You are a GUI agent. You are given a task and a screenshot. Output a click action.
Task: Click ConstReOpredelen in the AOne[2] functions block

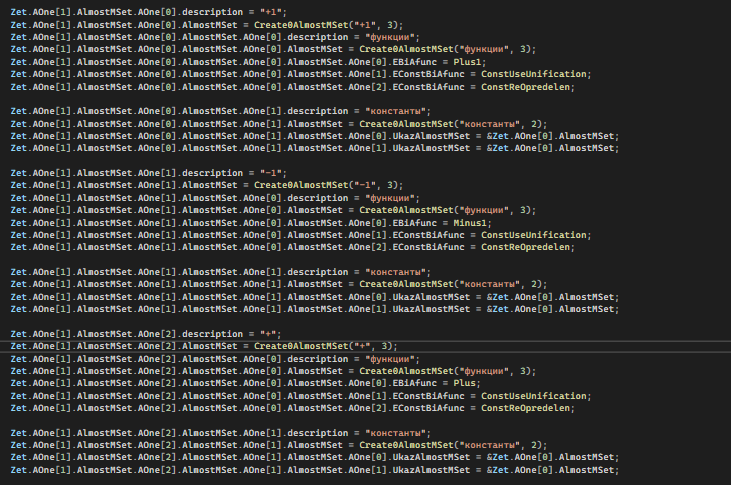pyautogui.click(x=525, y=408)
